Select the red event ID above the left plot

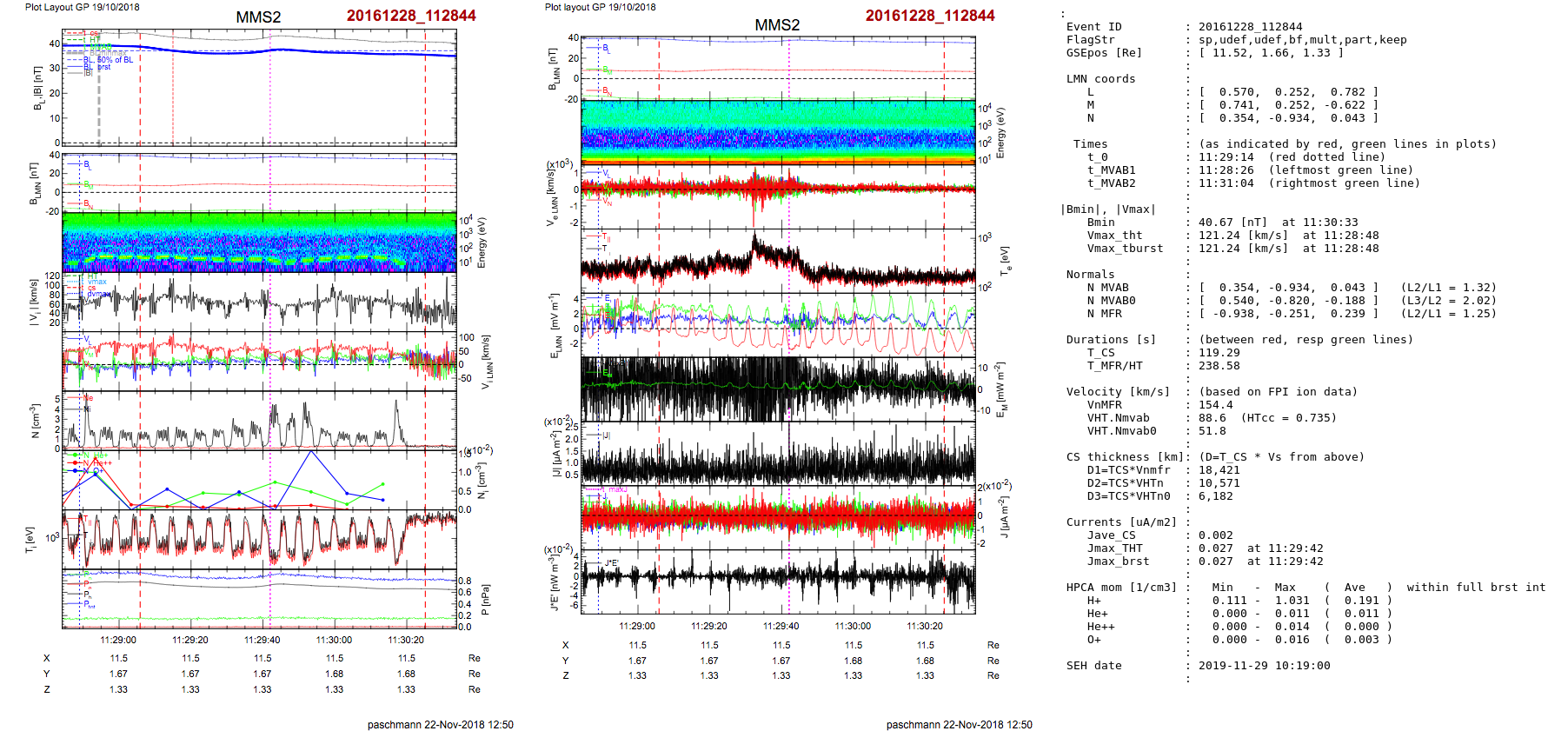[411, 16]
